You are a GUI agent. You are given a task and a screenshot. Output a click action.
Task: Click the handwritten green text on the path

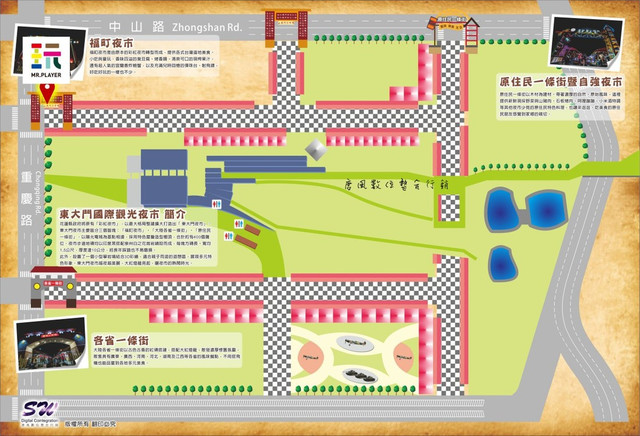[x=395, y=185]
